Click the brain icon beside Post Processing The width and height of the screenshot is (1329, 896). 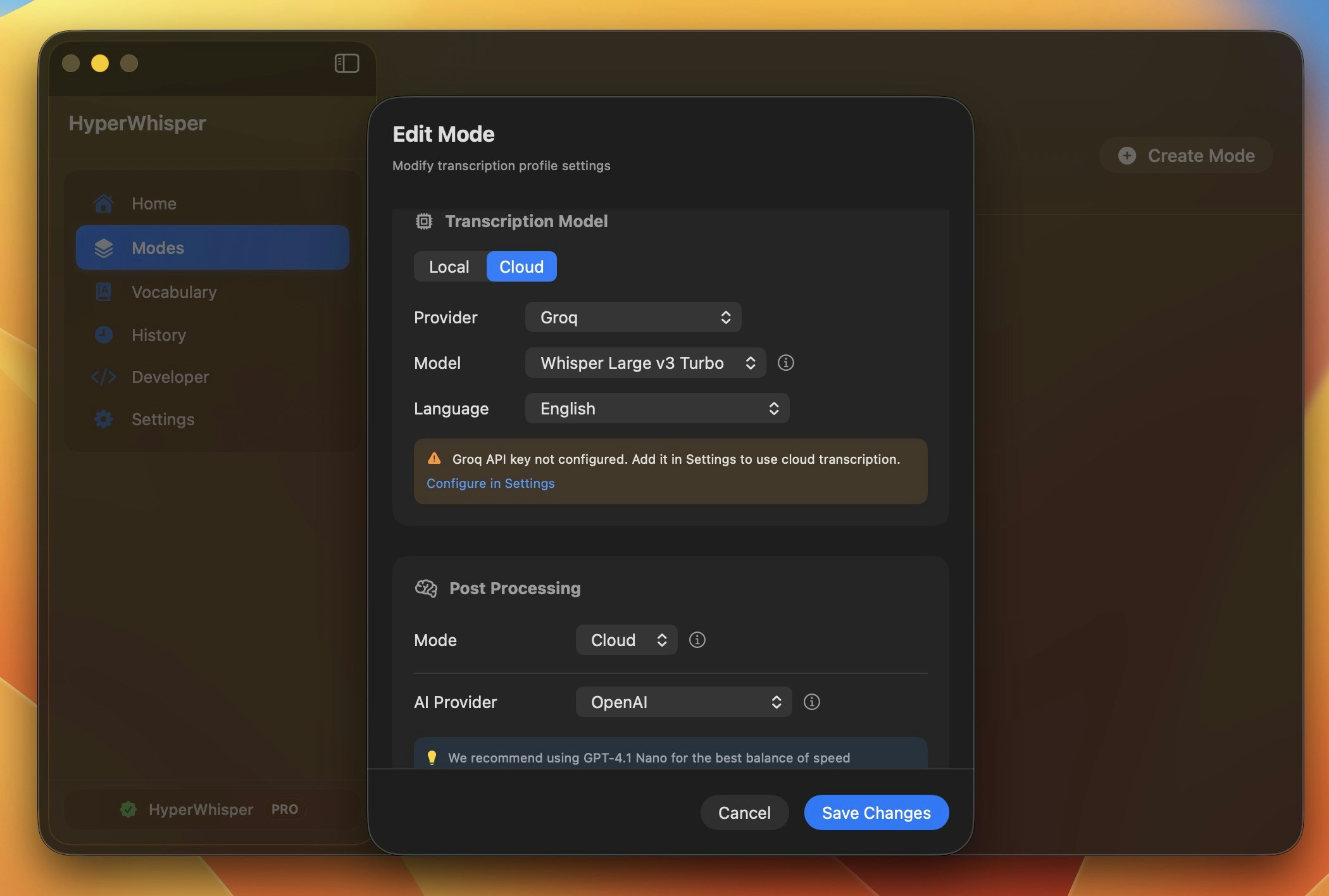coord(426,588)
